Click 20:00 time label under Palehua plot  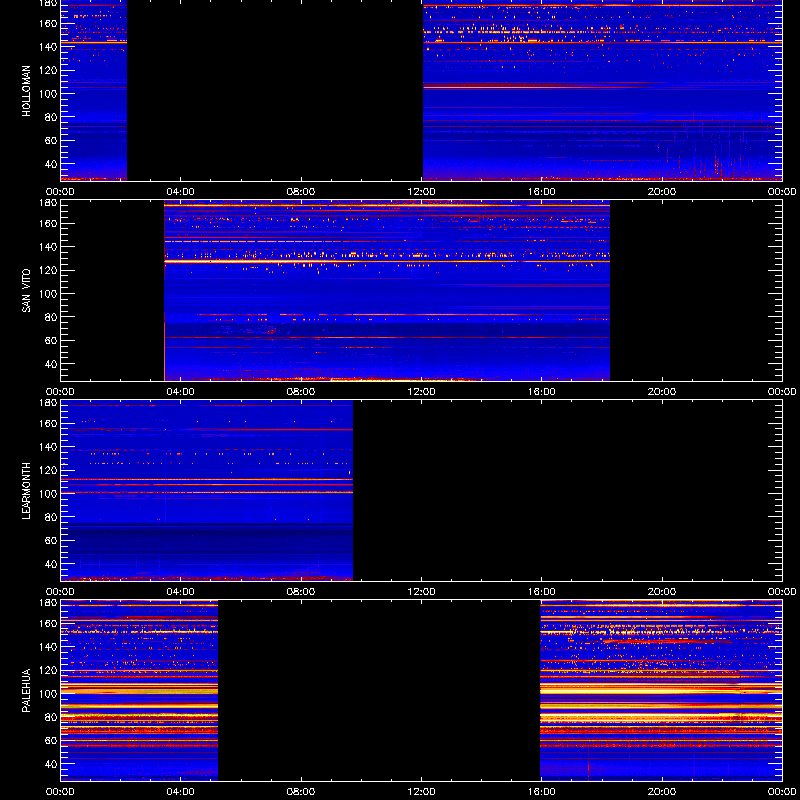[x=662, y=792]
